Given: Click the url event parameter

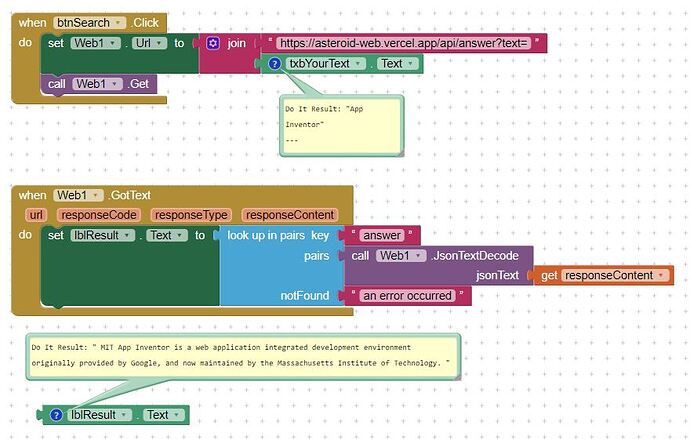Looking at the screenshot, I should [x=36, y=215].
